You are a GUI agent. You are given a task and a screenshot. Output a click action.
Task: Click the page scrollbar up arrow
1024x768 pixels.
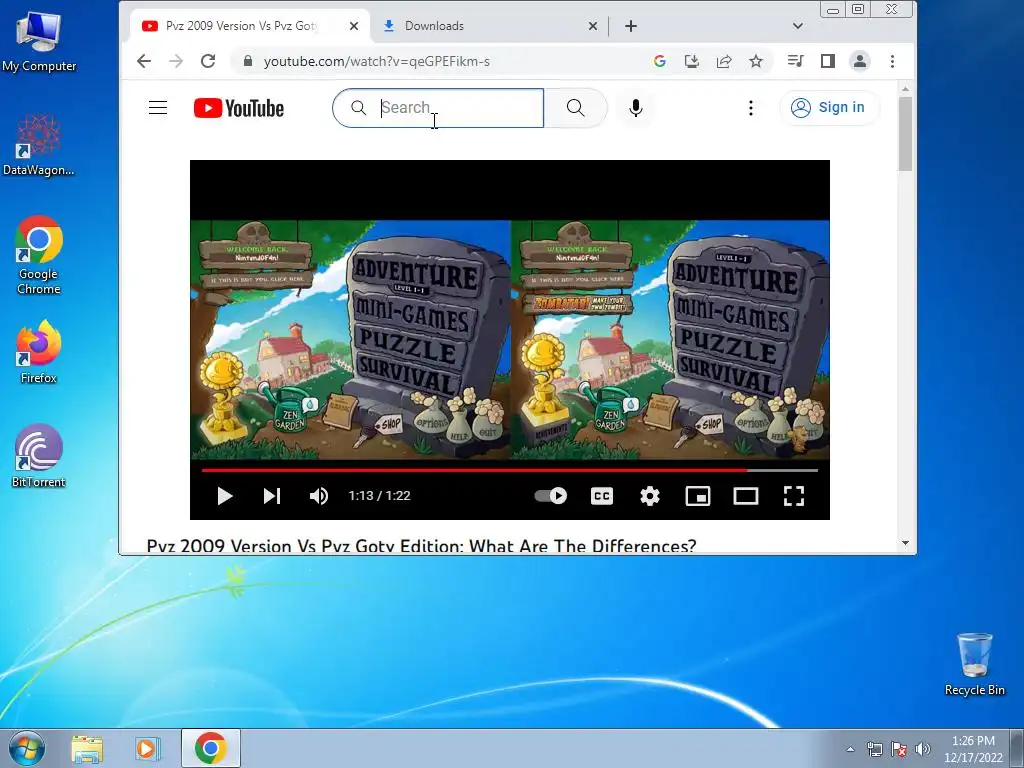point(905,89)
